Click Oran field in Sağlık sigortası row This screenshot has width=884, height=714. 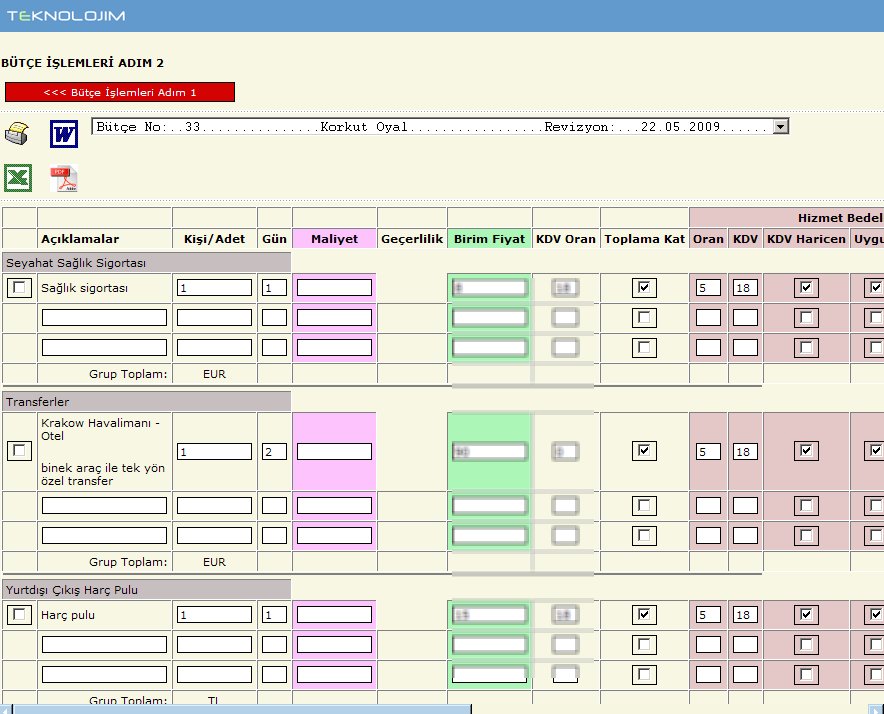point(708,288)
